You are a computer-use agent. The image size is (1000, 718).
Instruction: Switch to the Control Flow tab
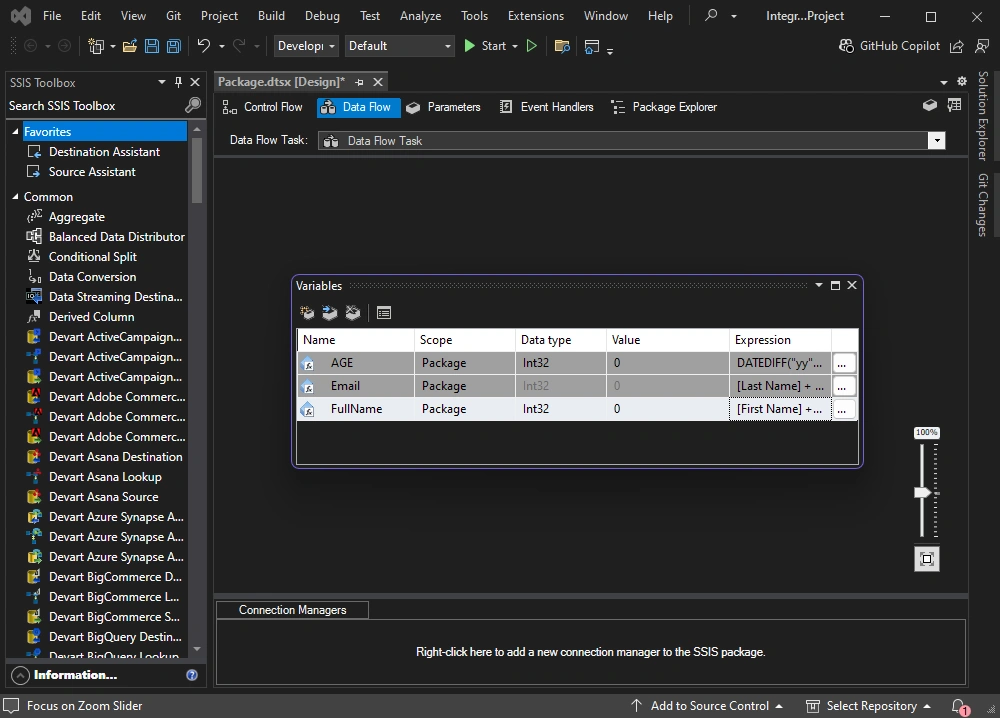point(263,107)
